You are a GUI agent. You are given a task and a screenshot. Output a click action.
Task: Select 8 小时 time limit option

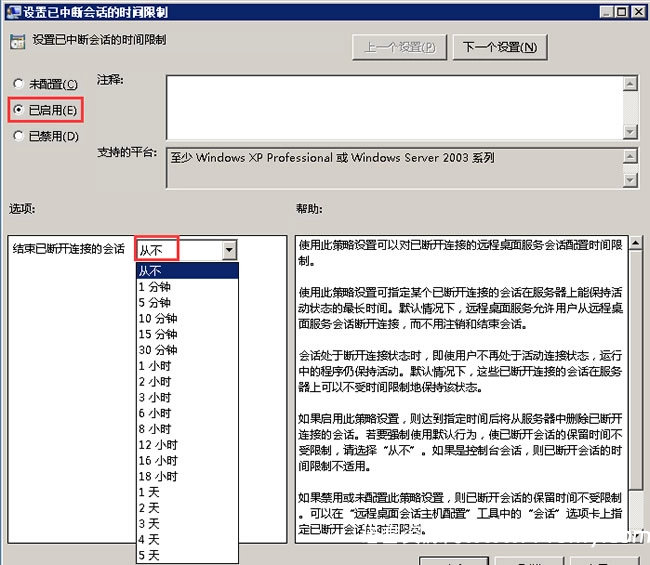pos(187,429)
